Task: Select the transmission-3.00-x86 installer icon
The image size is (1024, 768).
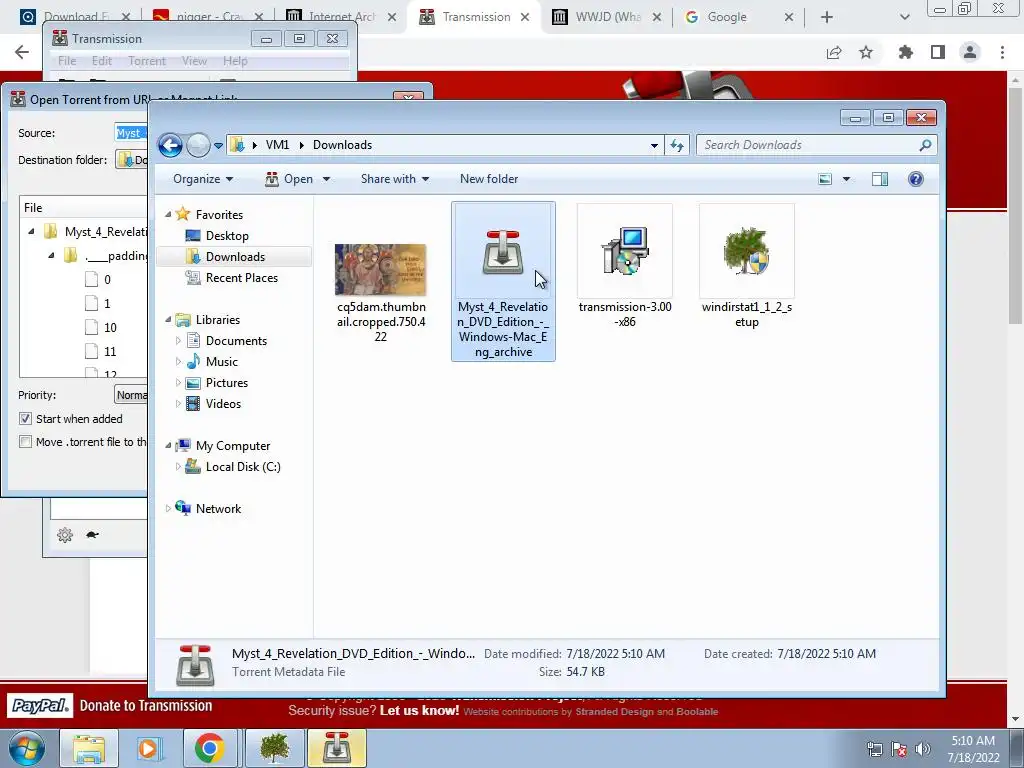Action: tap(625, 251)
